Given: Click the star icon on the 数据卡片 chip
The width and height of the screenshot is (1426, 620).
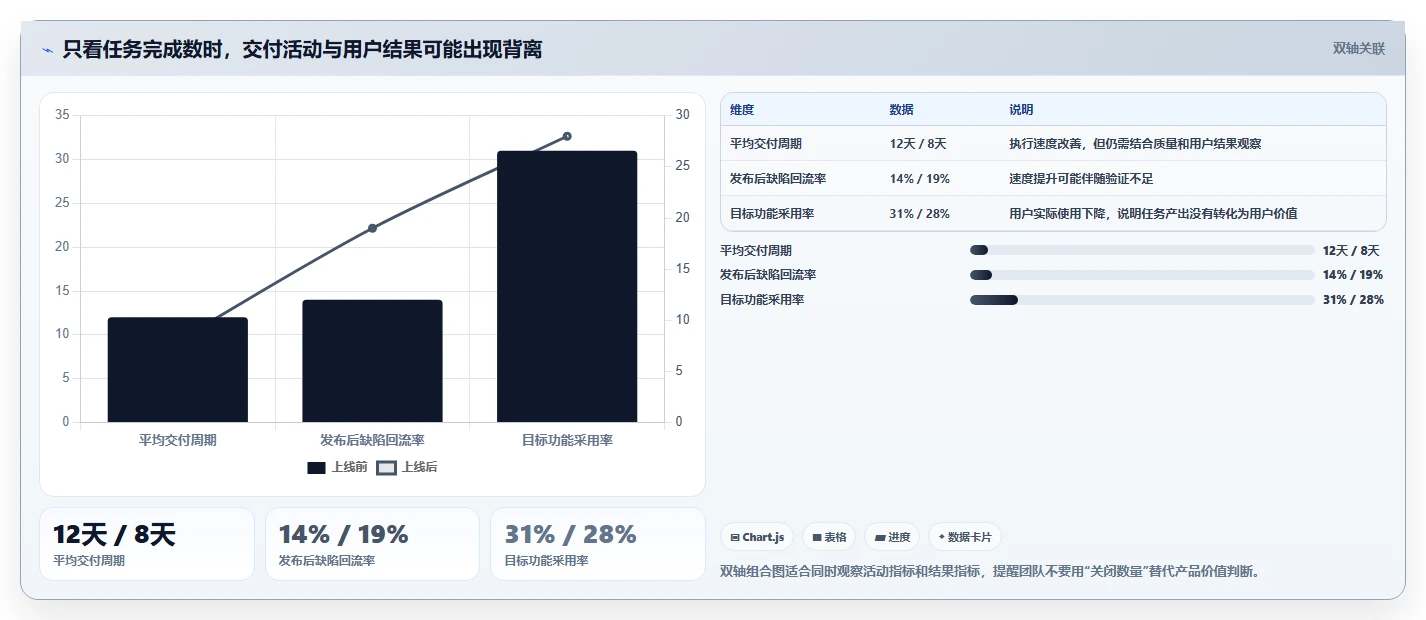Looking at the screenshot, I should 941,538.
